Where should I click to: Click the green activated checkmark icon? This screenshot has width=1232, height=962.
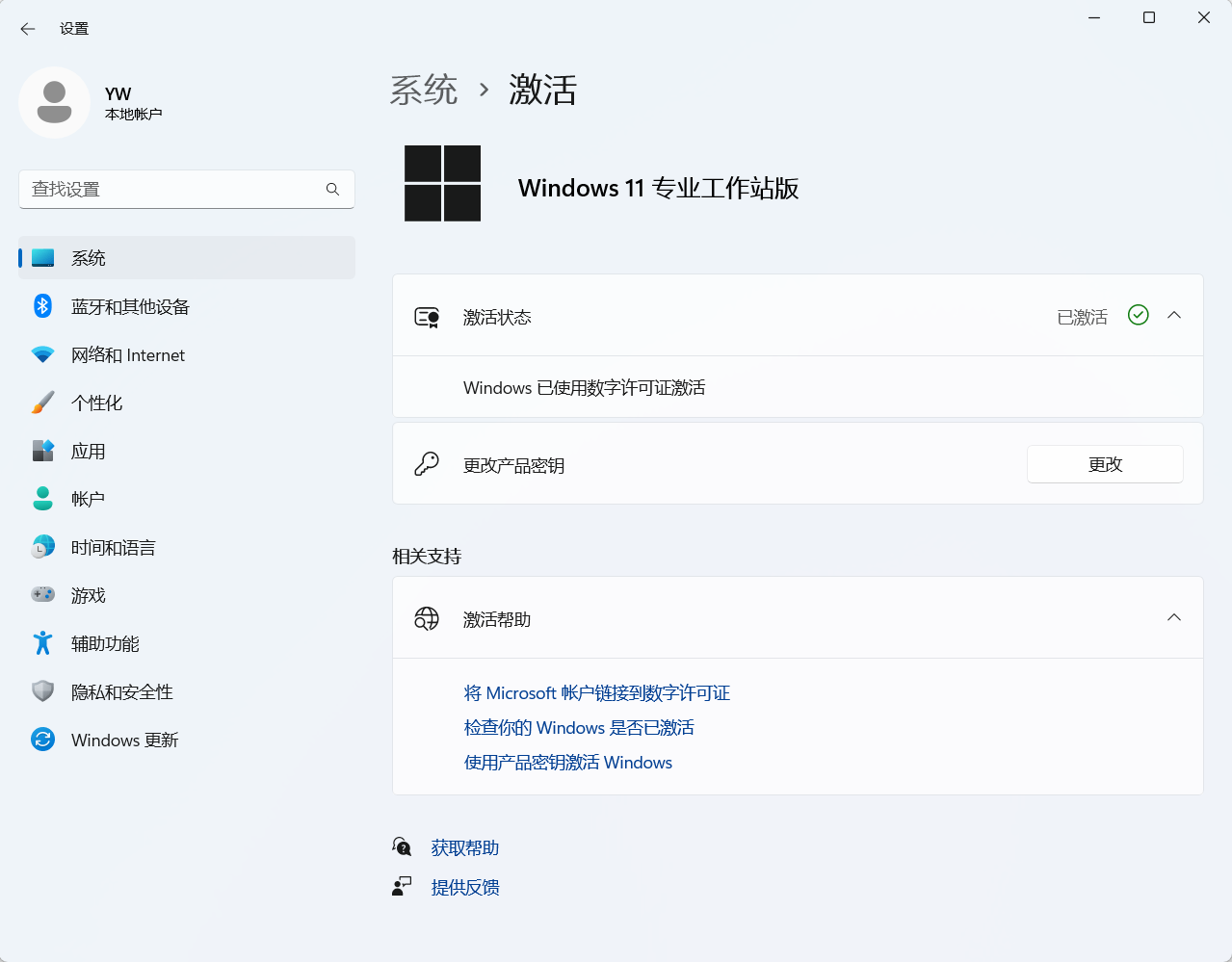[1139, 315]
